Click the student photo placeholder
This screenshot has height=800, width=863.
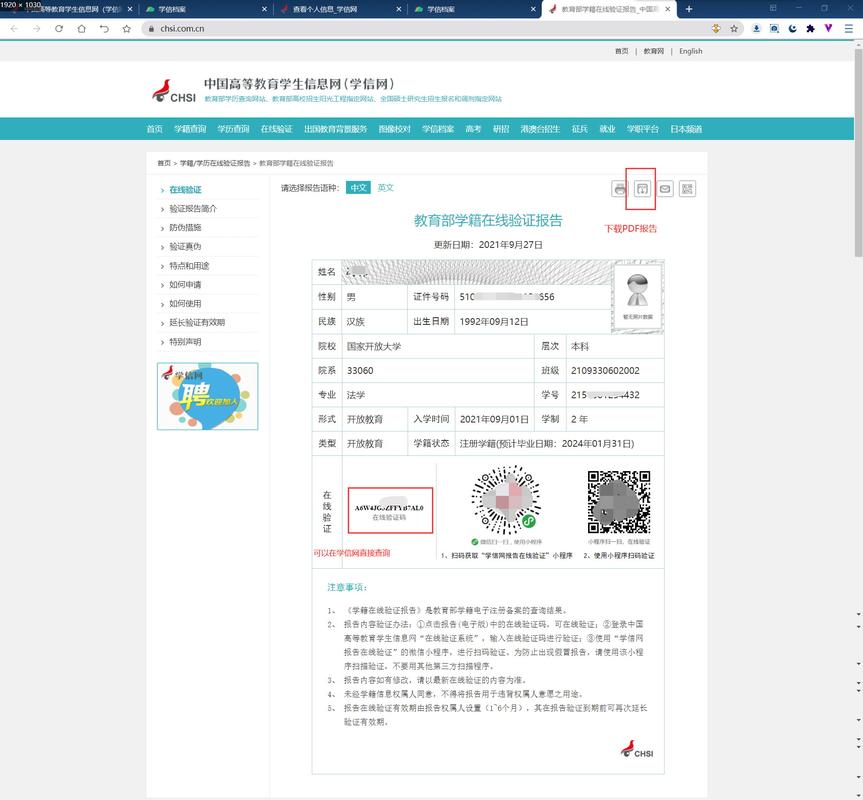(637, 296)
